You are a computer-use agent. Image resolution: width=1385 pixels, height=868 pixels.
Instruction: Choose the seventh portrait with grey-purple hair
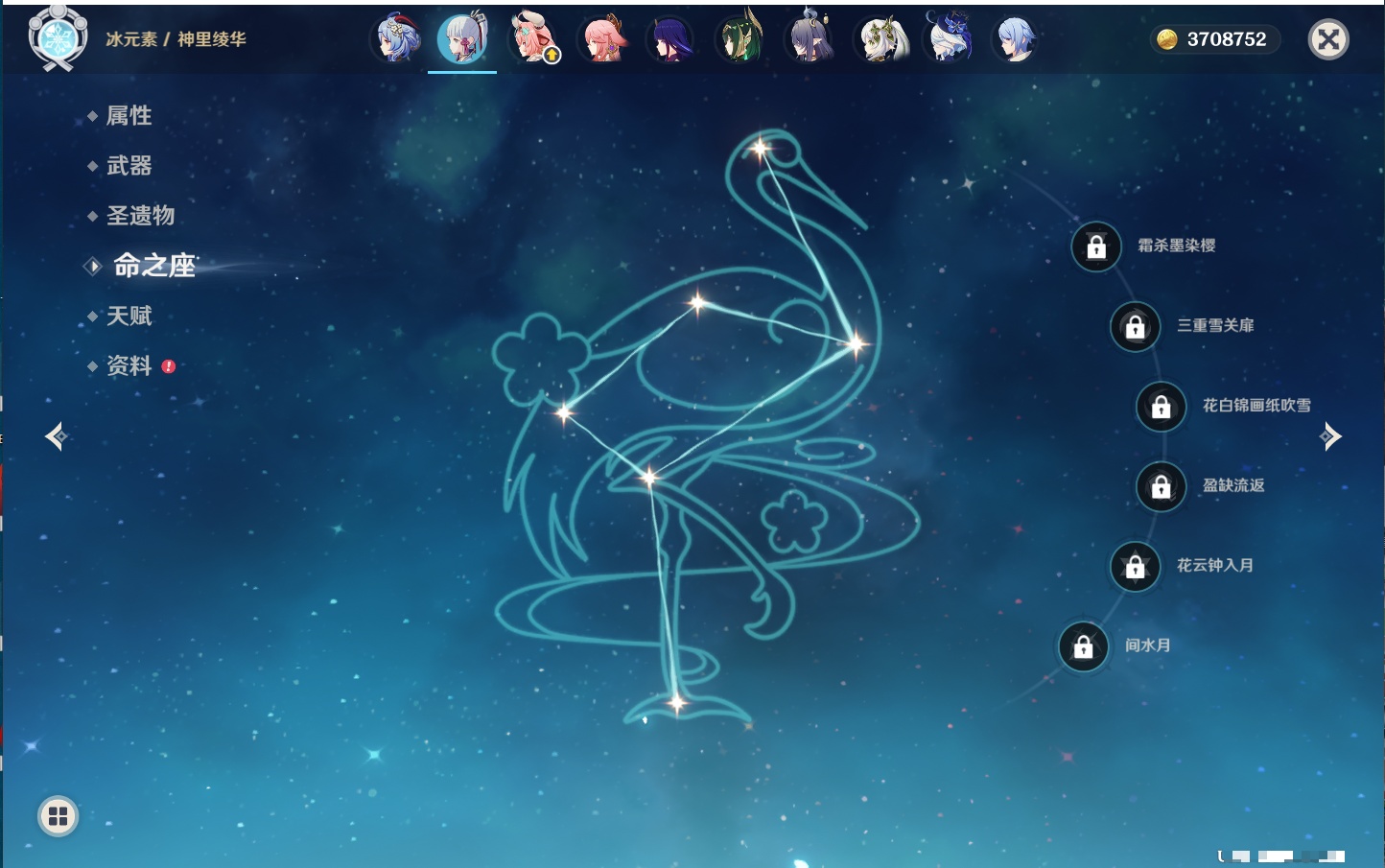pos(810,38)
